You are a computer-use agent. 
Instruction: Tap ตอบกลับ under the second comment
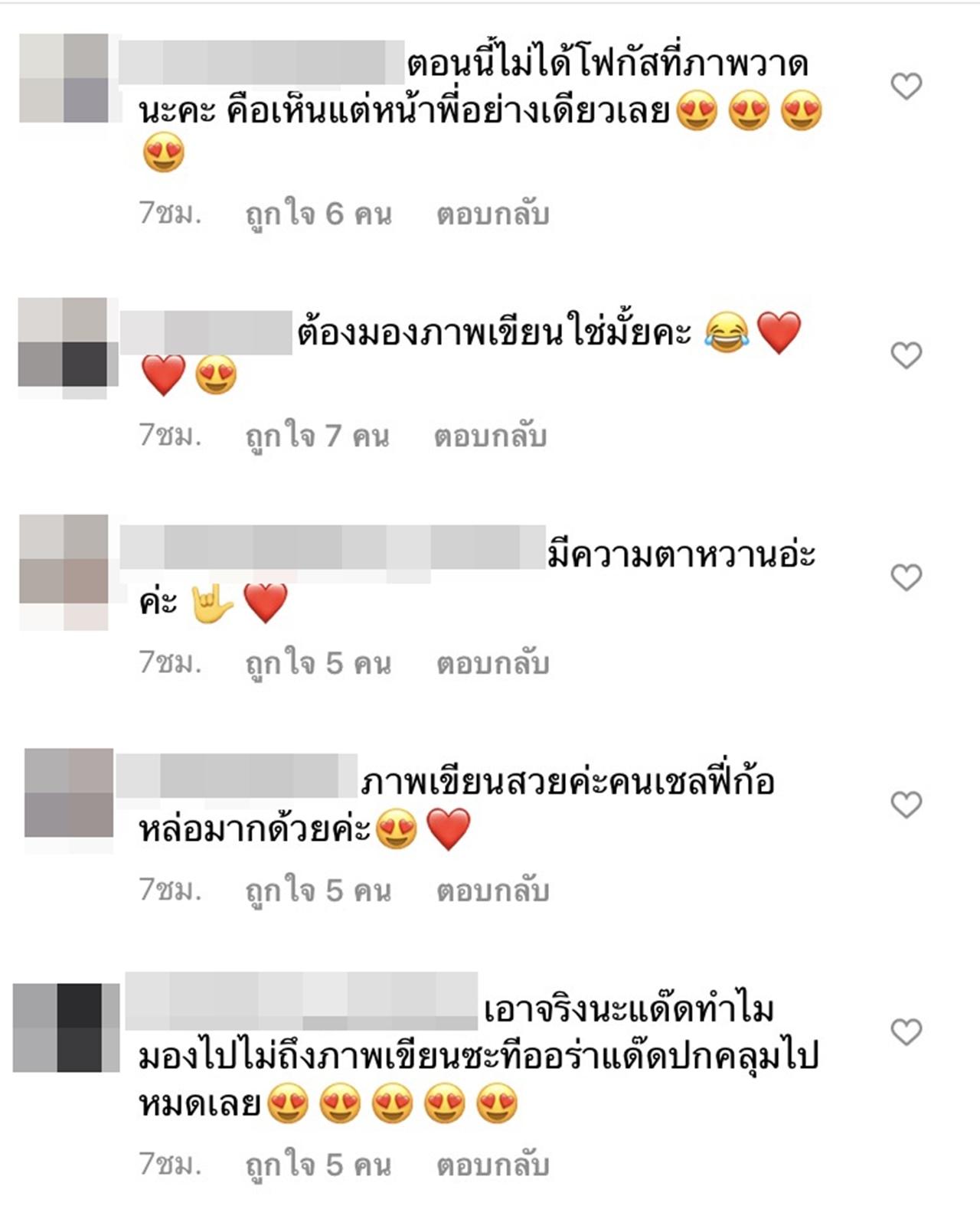click(491, 436)
